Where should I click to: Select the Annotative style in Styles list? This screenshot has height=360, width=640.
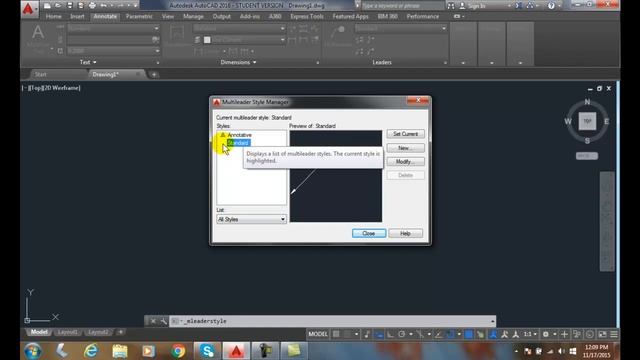pos(239,135)
